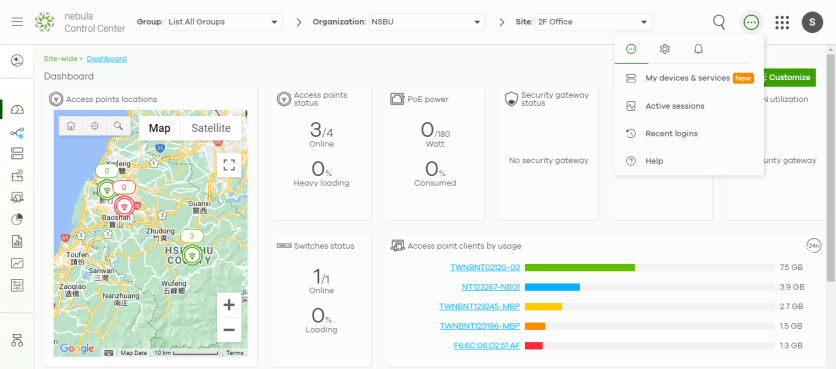Click the search magnifier icon in header
The image size is (836, 369).
tap(719, 22)
